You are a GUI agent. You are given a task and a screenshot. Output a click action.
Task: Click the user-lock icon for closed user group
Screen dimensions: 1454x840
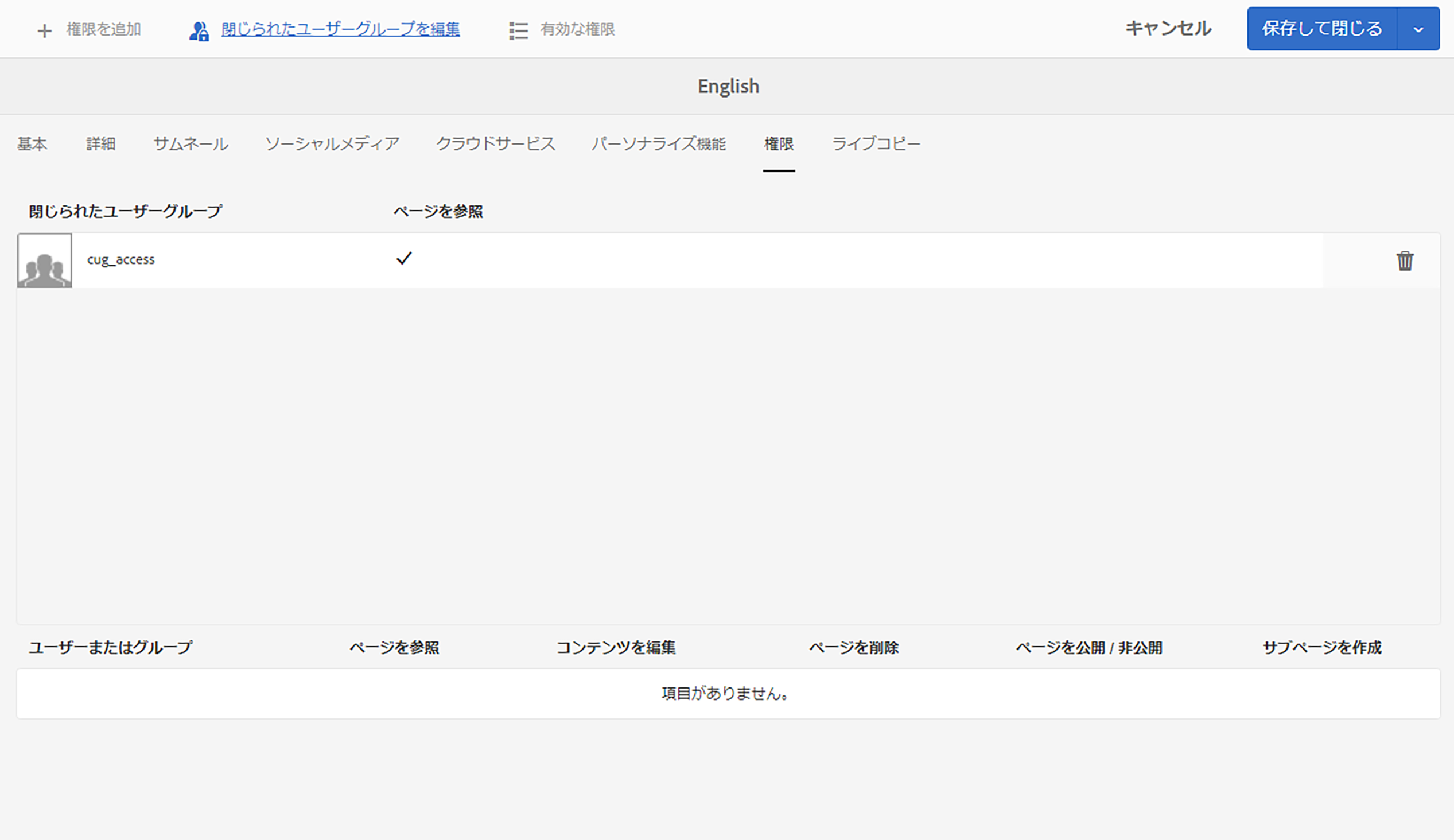(x=199, y=30)
